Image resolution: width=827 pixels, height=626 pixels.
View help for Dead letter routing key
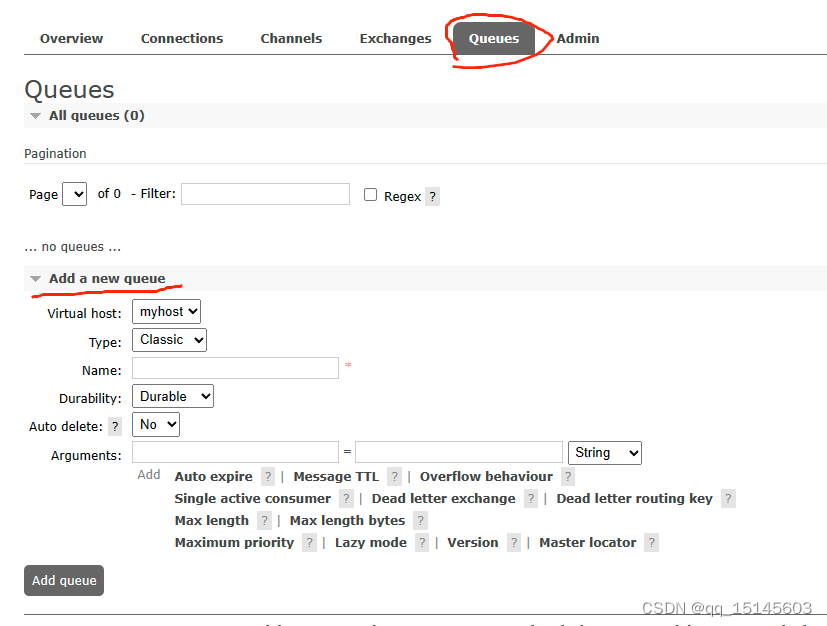tap(727, 498)
